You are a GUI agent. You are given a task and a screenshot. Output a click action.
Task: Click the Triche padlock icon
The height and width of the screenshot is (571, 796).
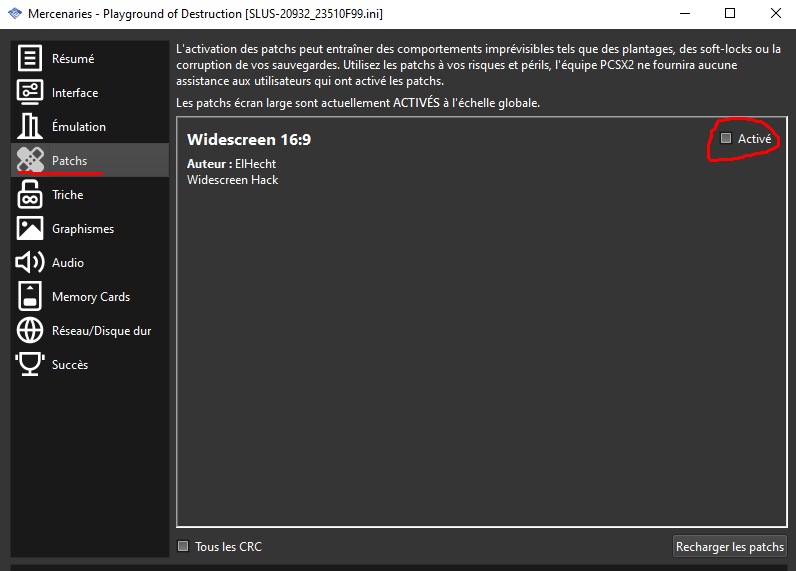30,194
